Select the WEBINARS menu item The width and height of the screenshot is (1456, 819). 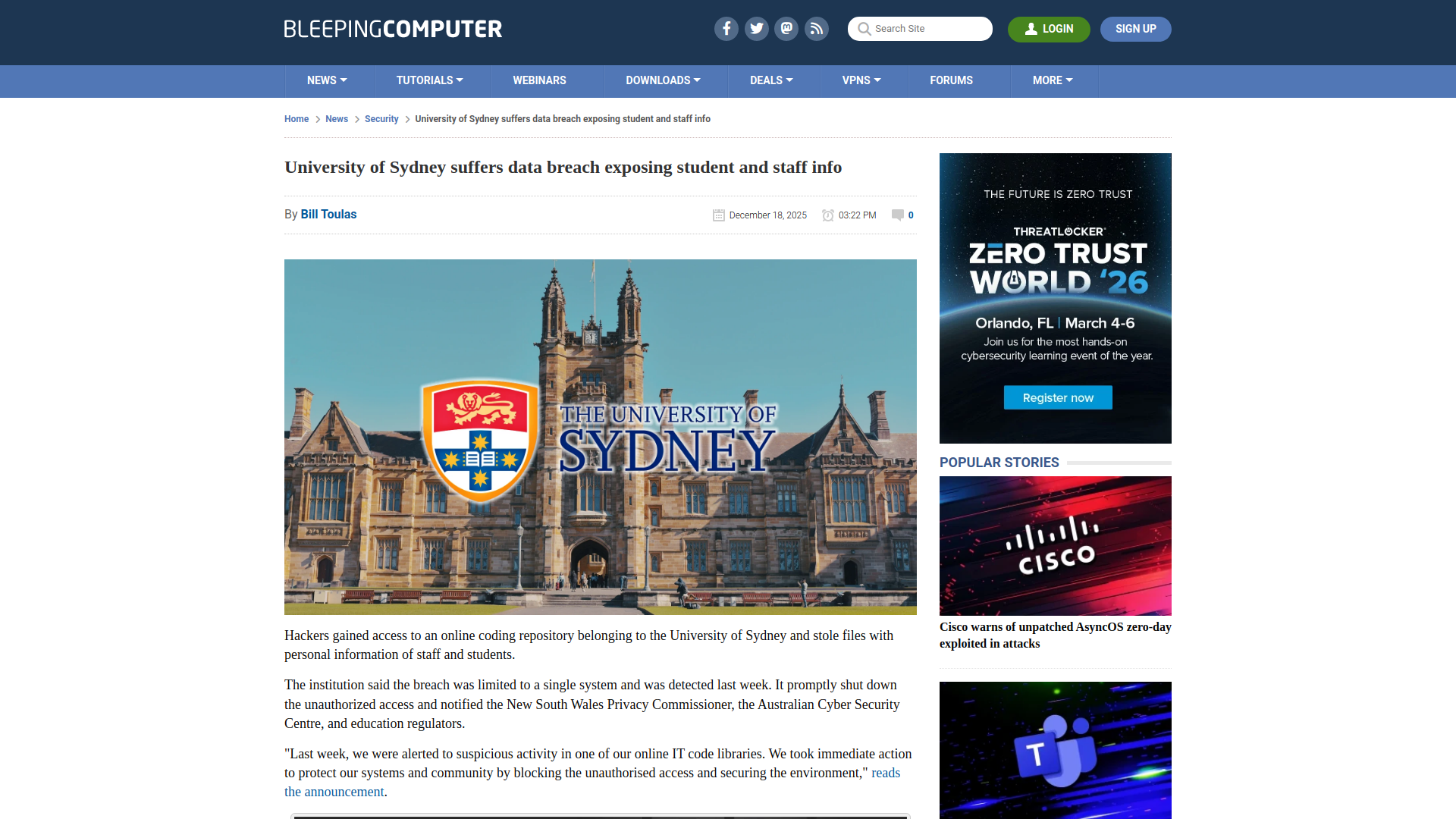coord(539,80)
